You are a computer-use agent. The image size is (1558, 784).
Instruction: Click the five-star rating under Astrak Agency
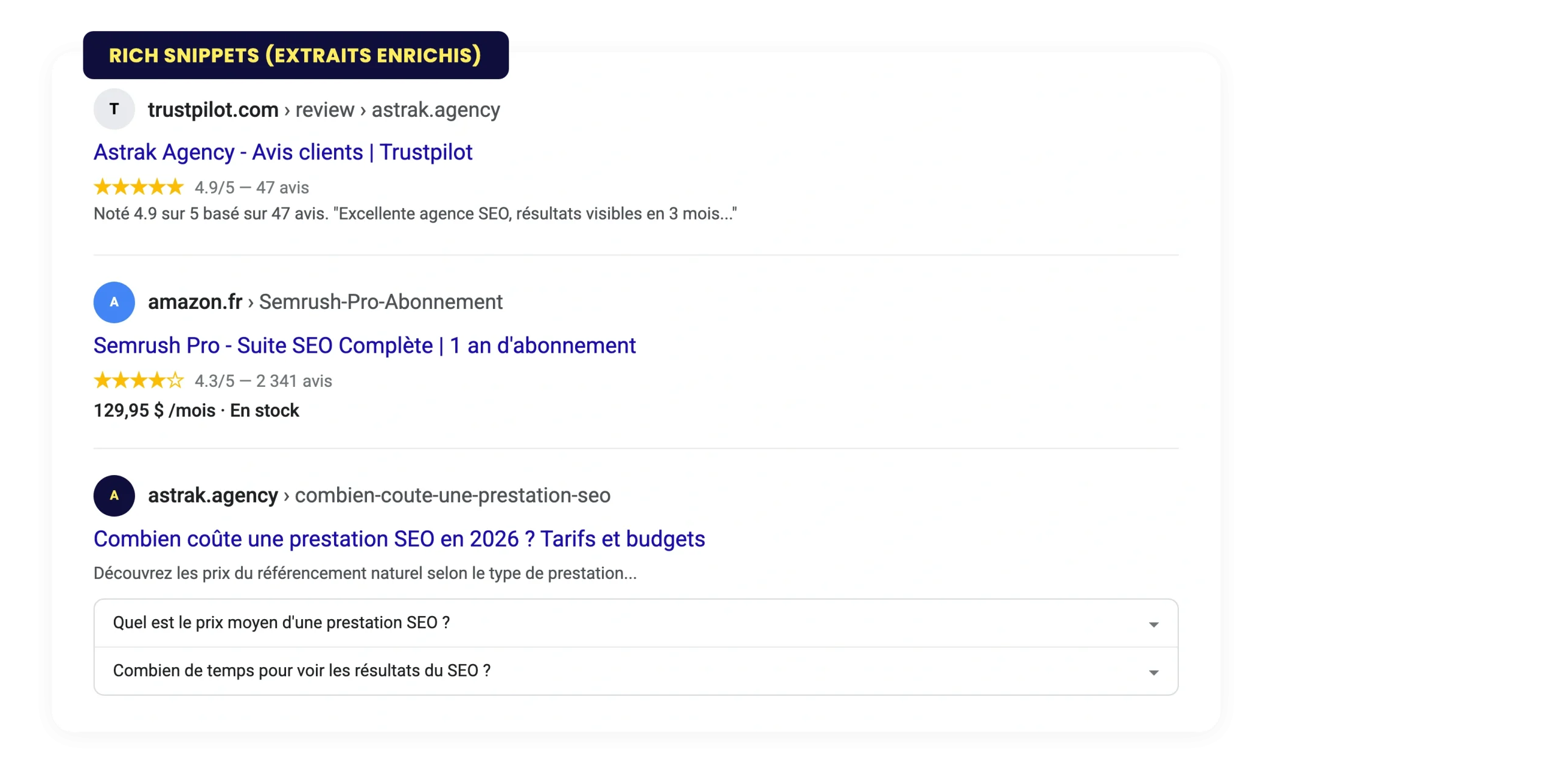pyautogui.click(x=139, y=187)
